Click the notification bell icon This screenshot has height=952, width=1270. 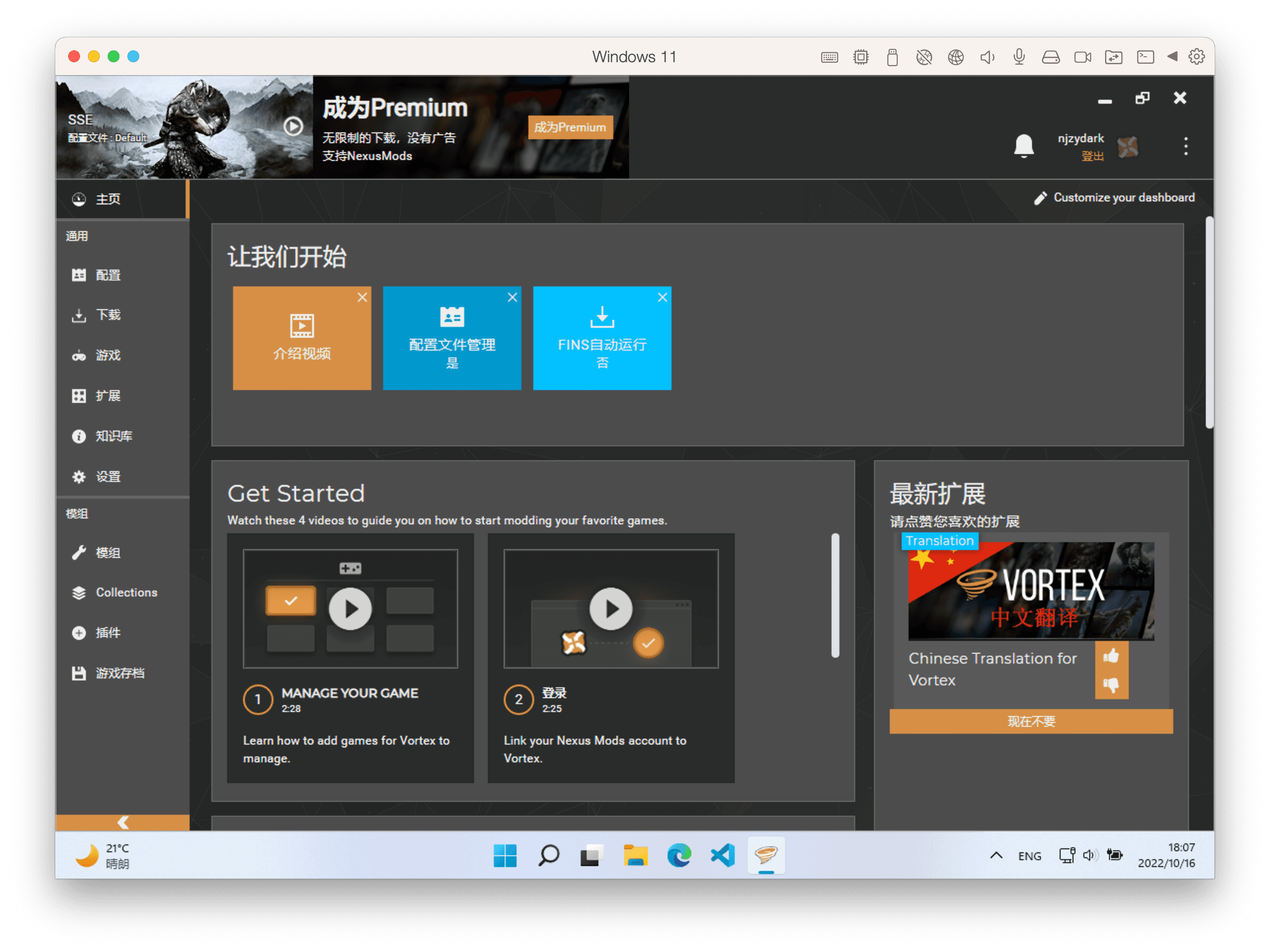(1024, 146)
